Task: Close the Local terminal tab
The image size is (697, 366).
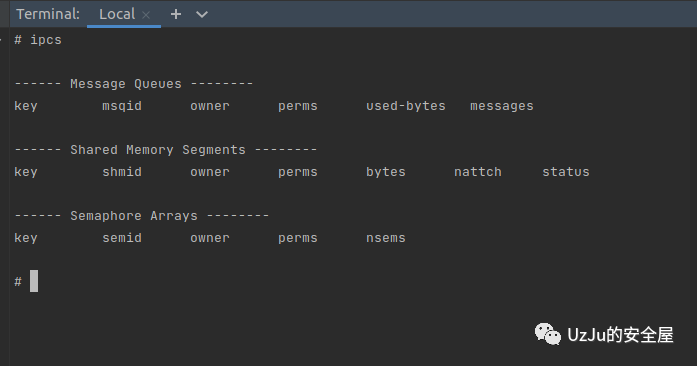Action: point(146,15)
